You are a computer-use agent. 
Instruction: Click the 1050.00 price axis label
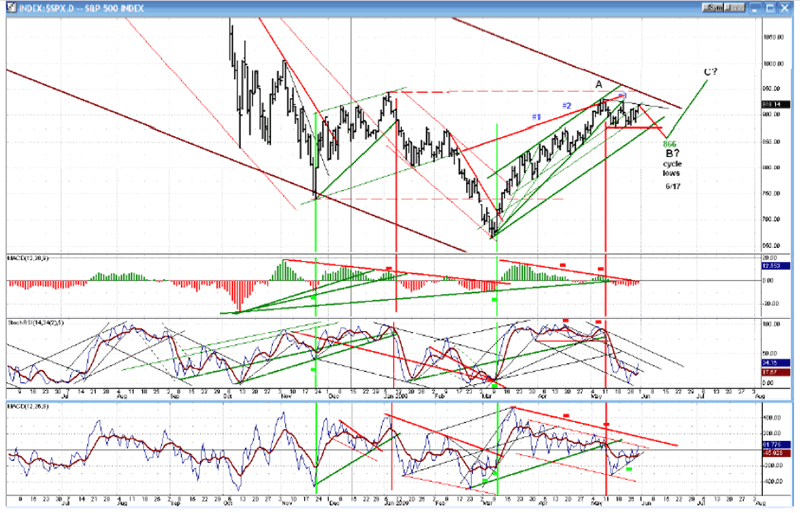pos(774,37)
